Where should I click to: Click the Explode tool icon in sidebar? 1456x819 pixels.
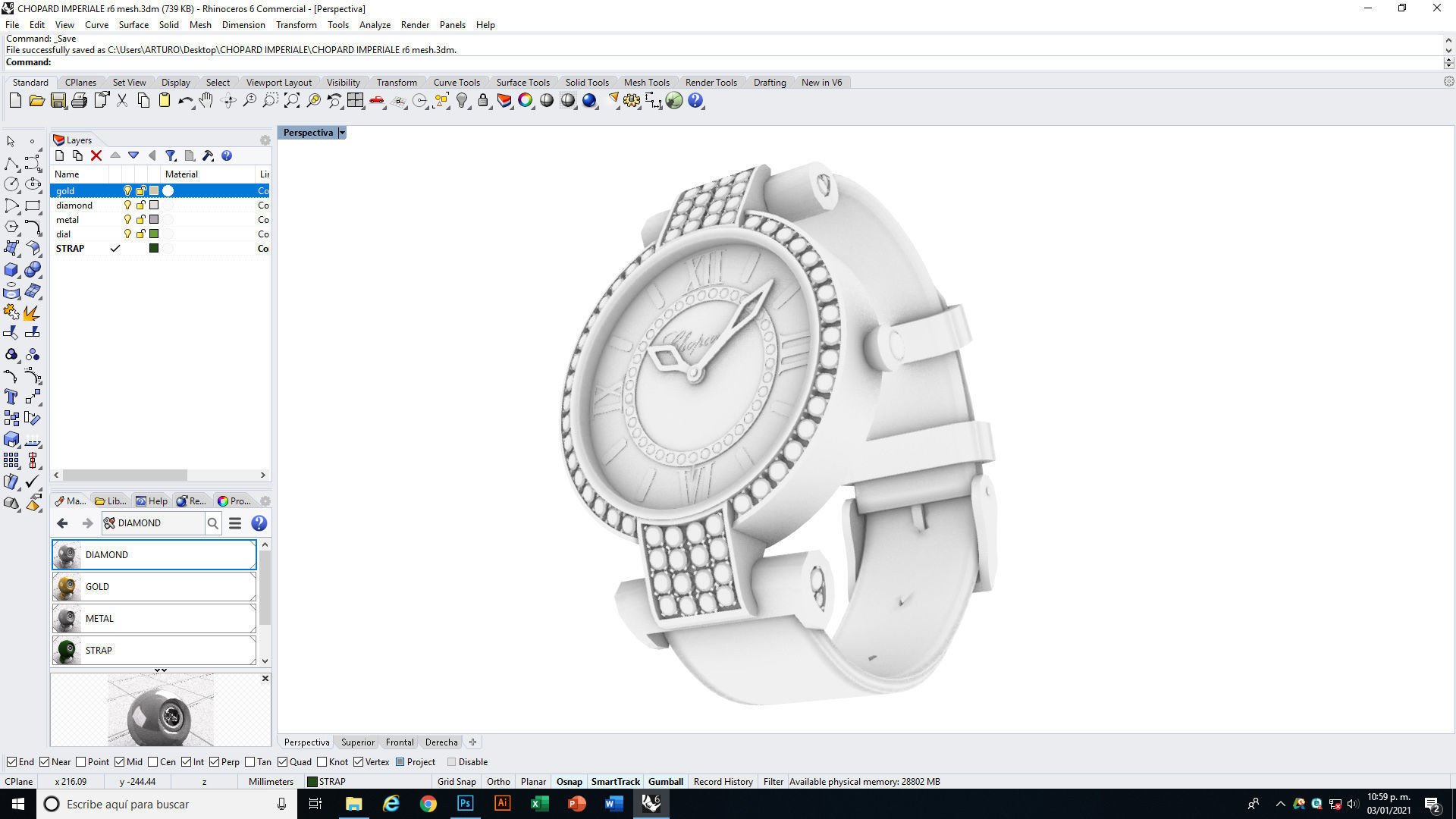(33, 312)
